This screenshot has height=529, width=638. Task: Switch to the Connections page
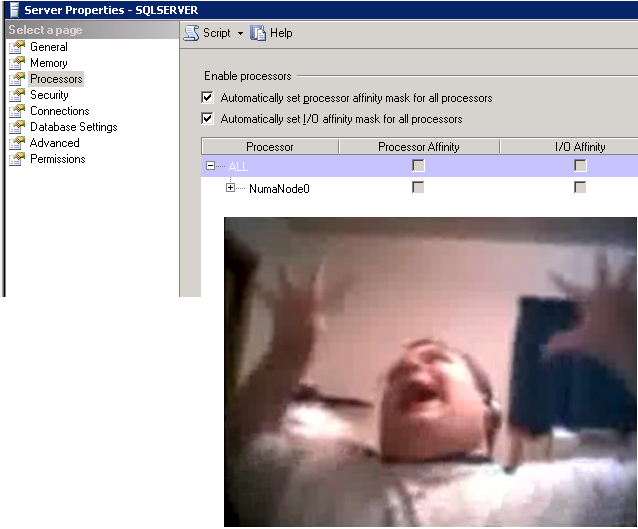[60, 111]
